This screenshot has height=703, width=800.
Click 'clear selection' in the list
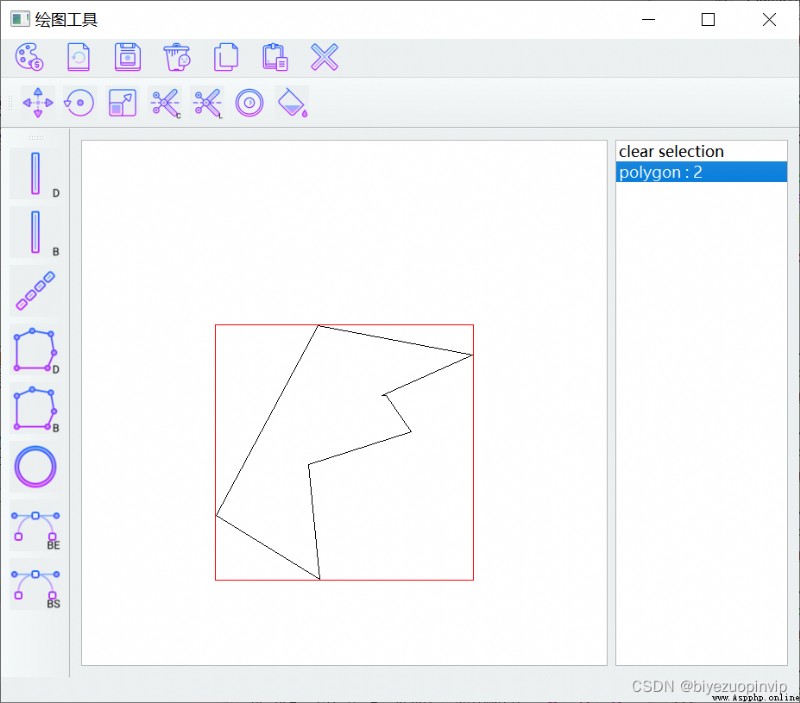click(x=701, y=152)
